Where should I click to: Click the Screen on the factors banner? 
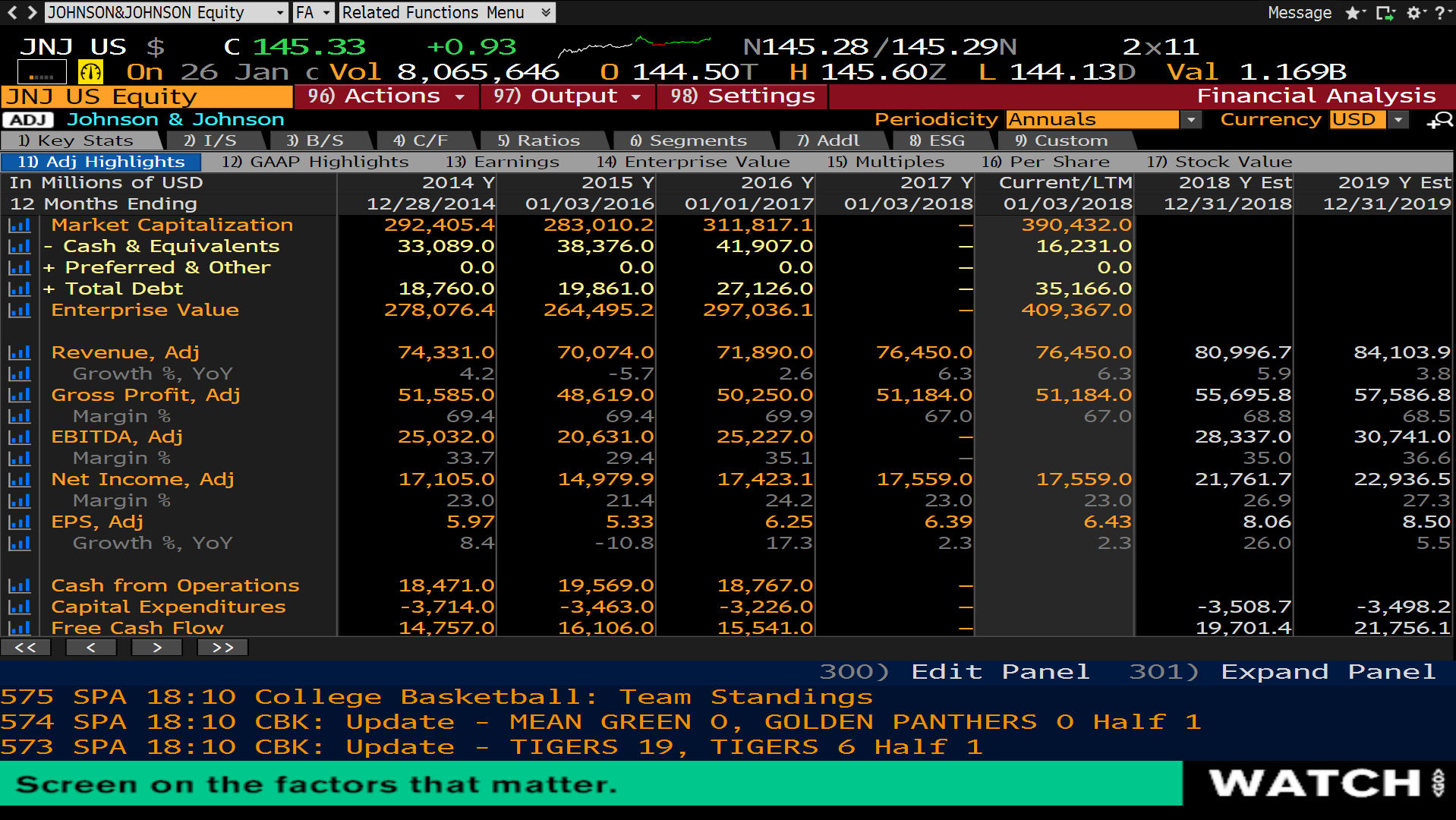point(591,784)
